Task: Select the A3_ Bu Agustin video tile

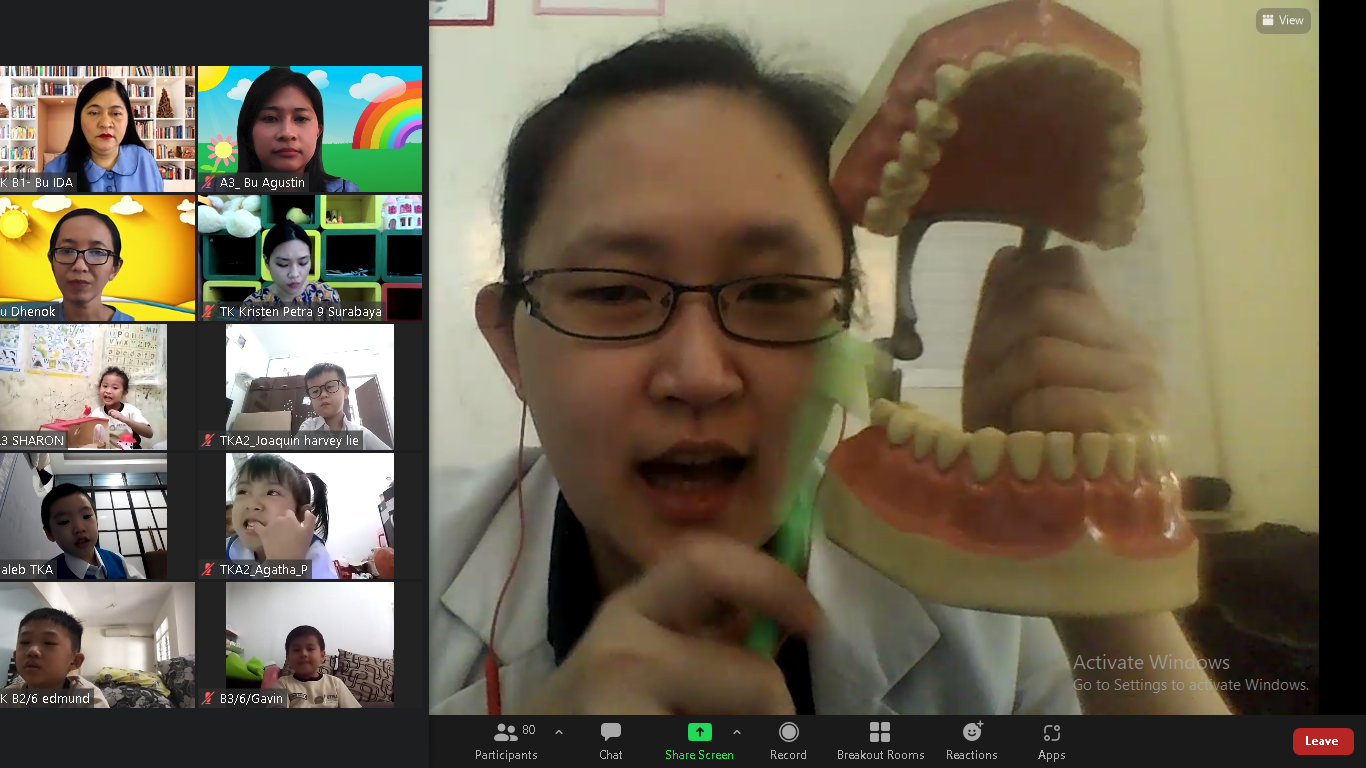Action: point(310,129)
